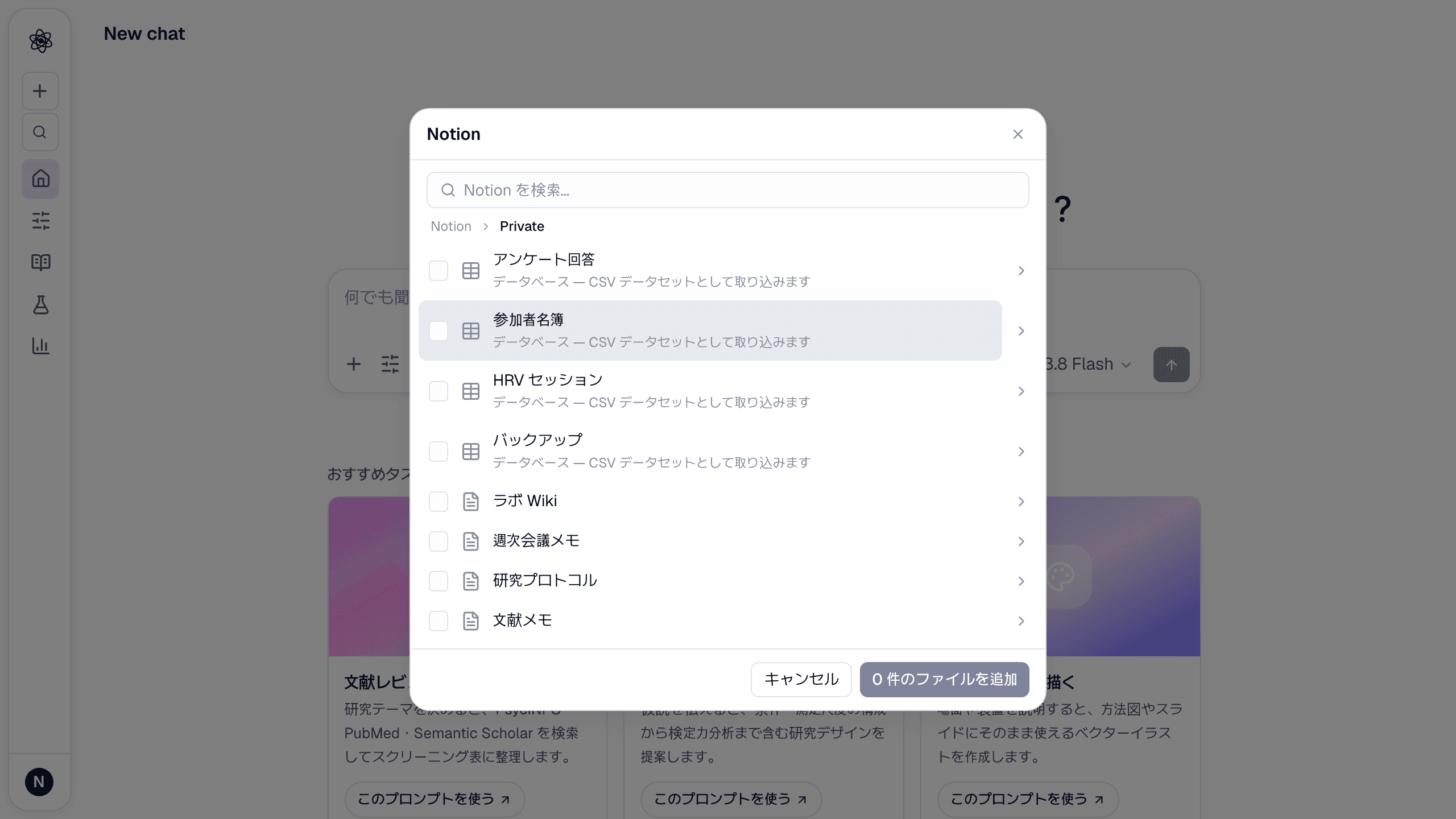Open the bar chart icon in the sidebar
Screen dimensions: 1456x819
click(x=40, y=346)
